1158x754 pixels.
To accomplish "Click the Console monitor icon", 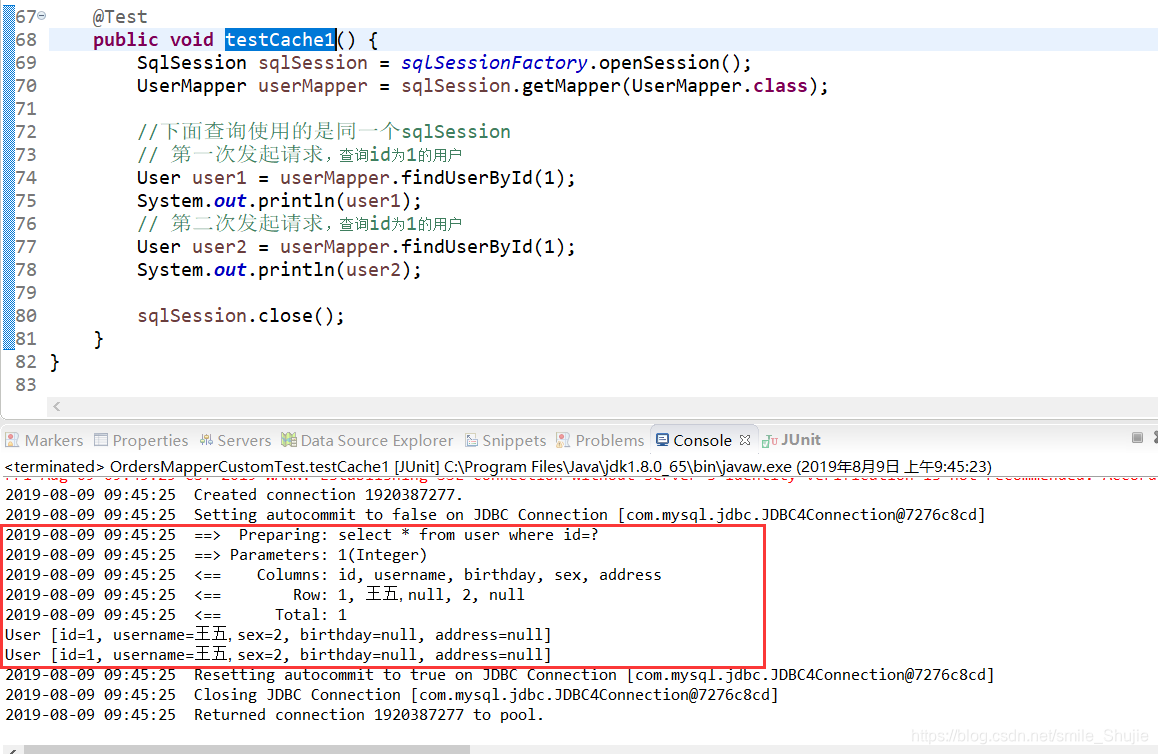I will [x=662, y=439].
